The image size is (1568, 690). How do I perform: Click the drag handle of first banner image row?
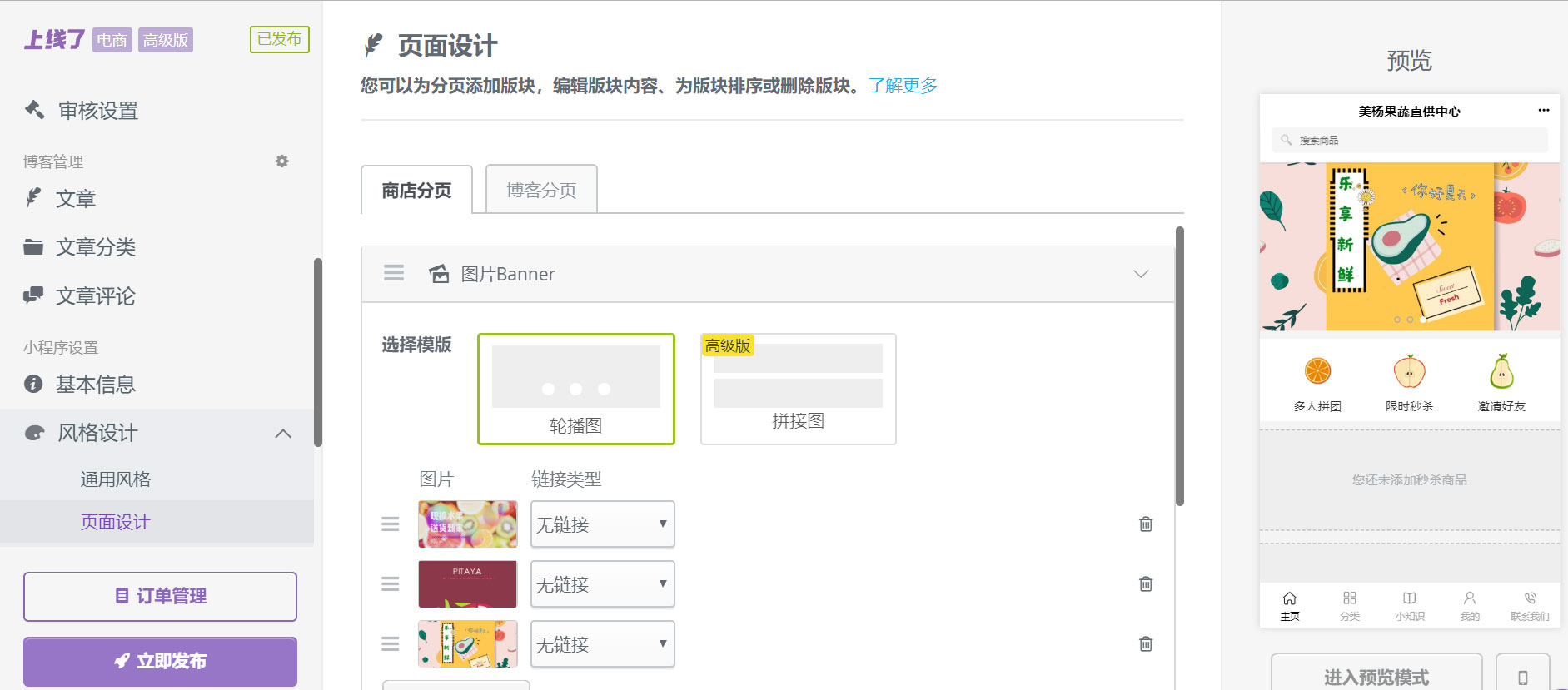pyautogui.click(x=391, y=524)
